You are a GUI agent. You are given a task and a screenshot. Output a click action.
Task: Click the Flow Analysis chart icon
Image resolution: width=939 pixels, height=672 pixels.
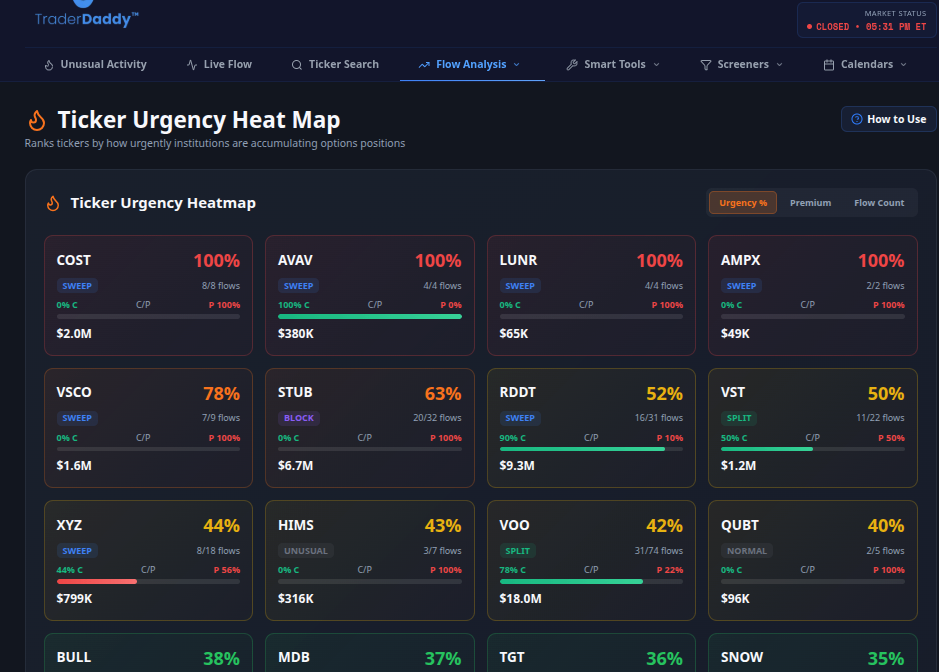pos(426,64)
